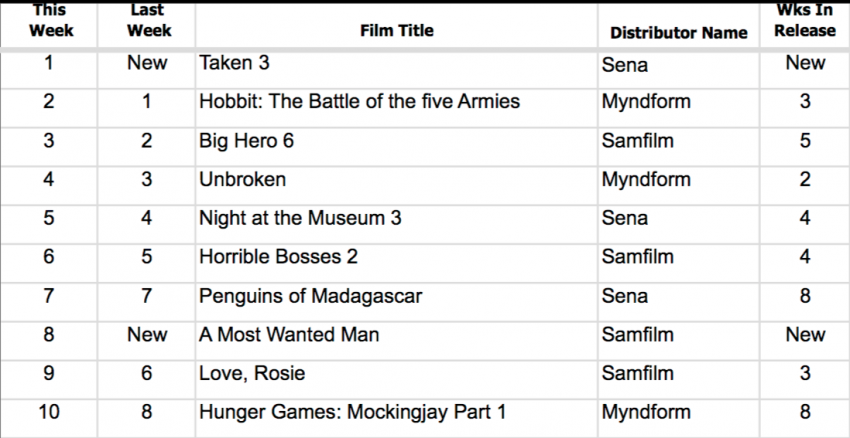This screenshot has width=850, height=438.
Task: Select rank 10 in This Week column
Action: coord(49,412)
